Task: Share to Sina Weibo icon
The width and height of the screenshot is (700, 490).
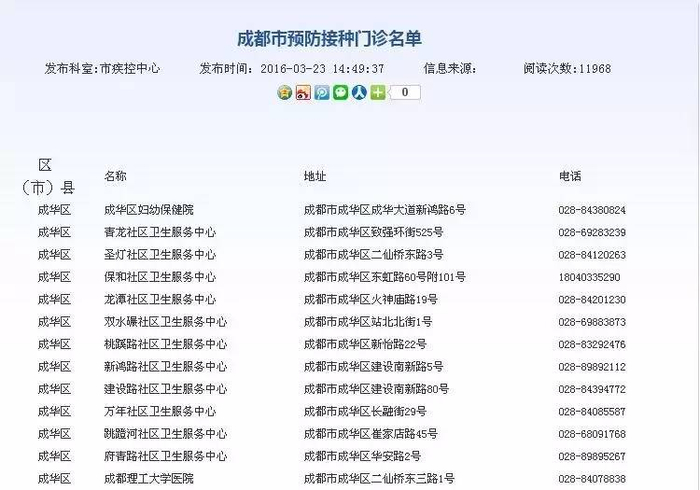Action: [x=303, y=92]
